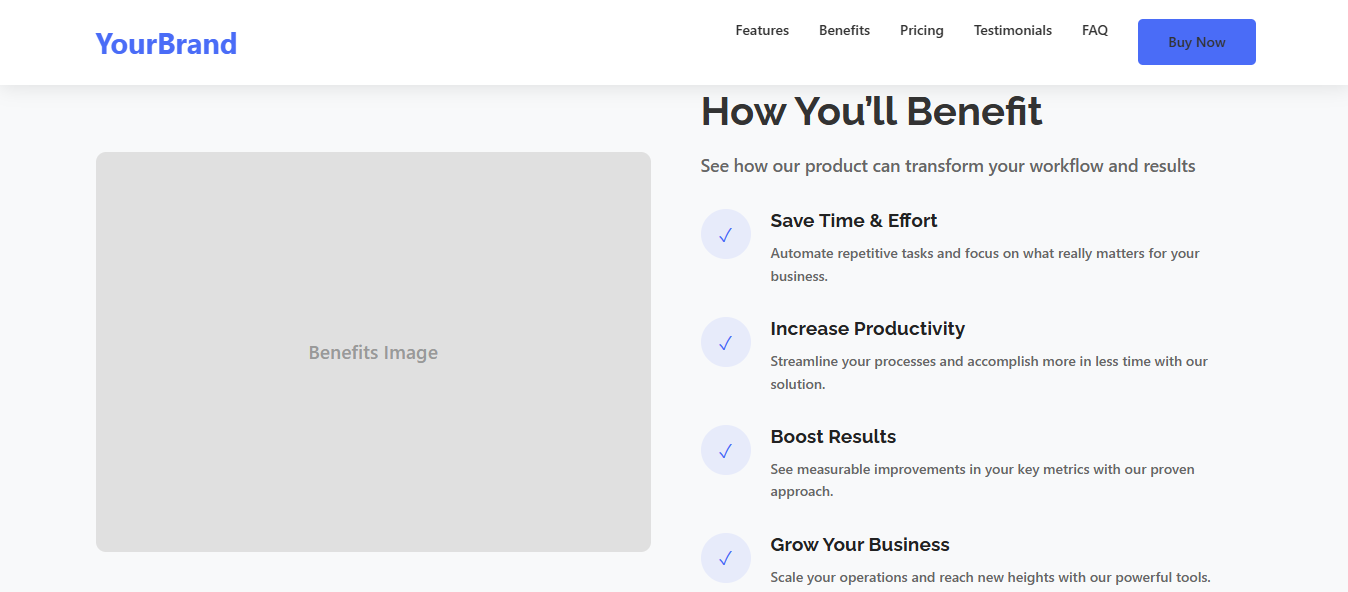
Task: Click the Benefits Image placeholder
Action: [373, 352]
